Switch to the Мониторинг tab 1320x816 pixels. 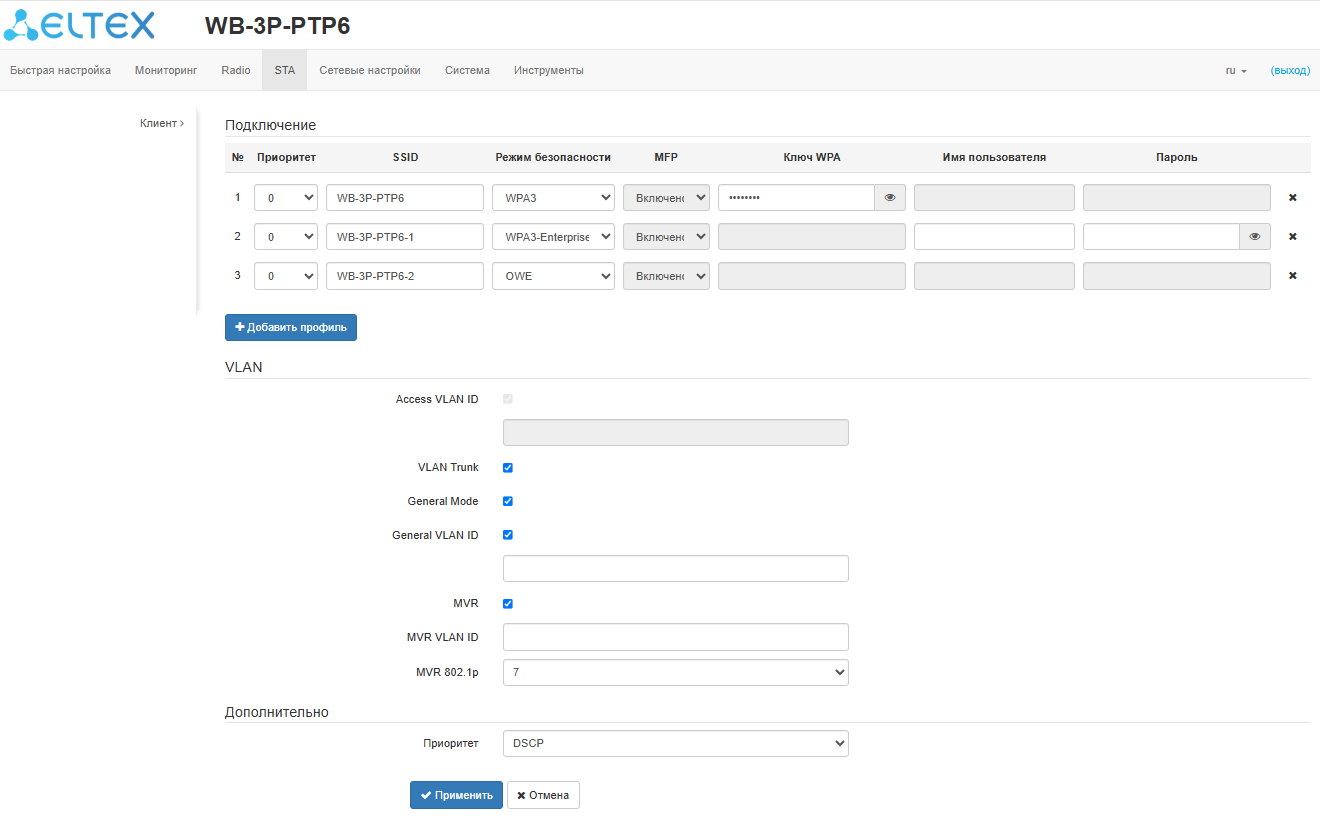(166, 71)
